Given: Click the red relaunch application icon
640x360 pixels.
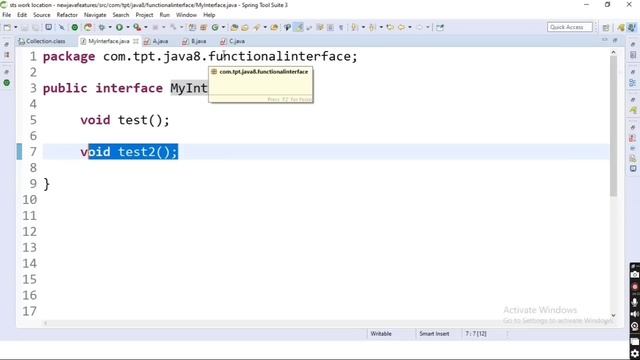Looking at the screenshot, I should (x=88, y=27).
